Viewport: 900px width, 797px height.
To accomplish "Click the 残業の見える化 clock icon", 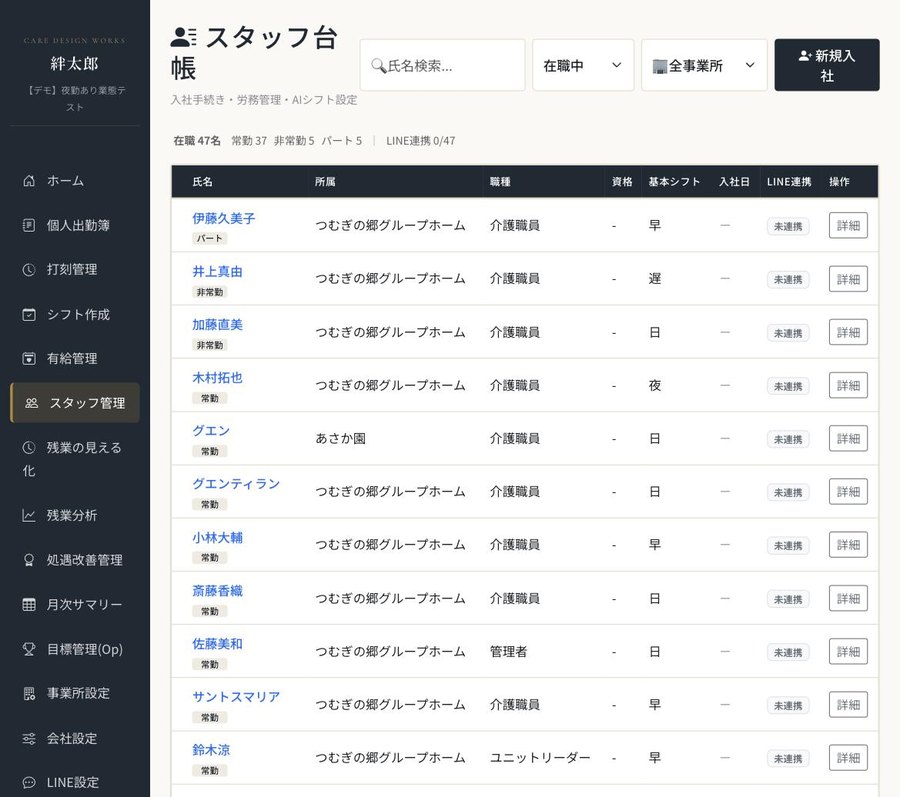I will (x=29, y=448).
